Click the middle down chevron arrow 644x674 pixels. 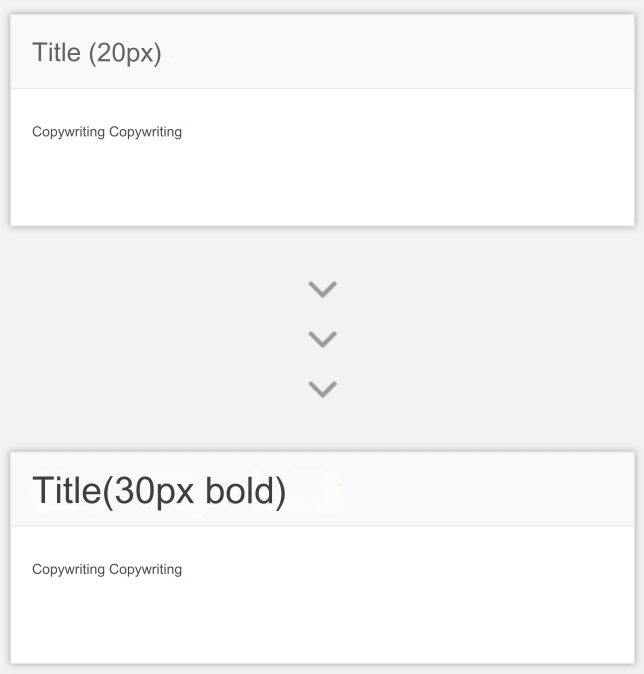click(322, 339)
